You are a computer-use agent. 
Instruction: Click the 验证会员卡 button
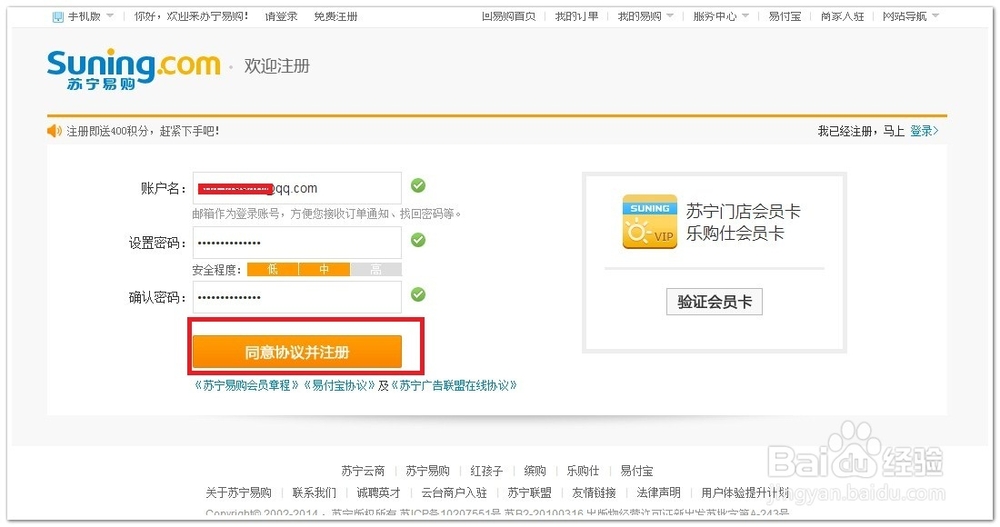click(x=714, y=301)
